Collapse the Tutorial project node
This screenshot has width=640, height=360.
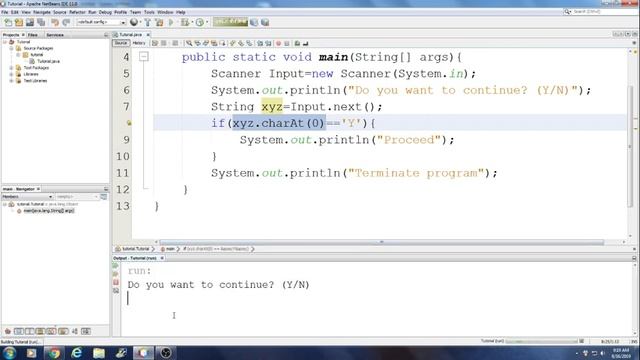coord(5,42)
